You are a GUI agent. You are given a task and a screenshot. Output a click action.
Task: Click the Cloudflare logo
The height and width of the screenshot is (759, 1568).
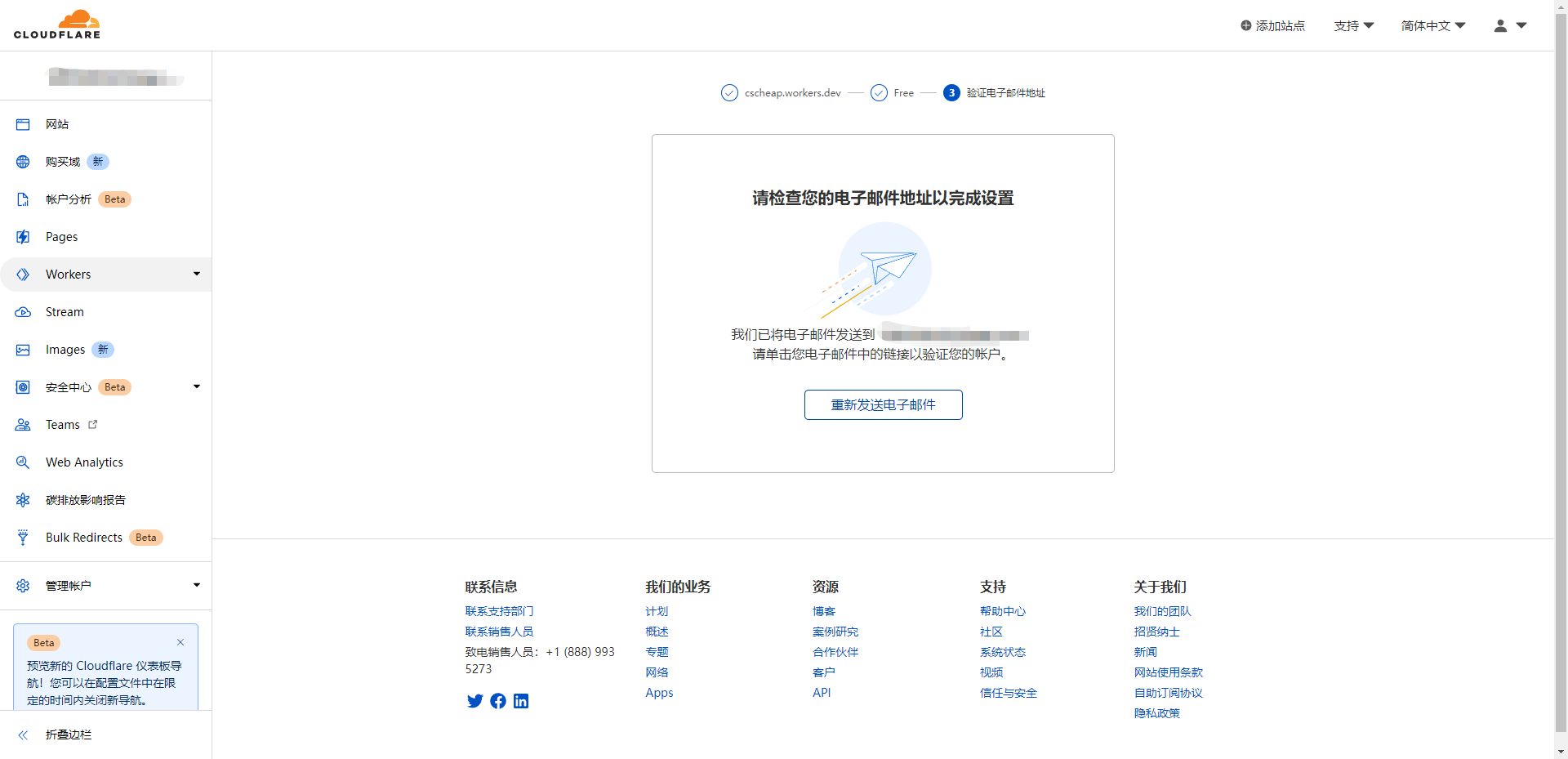(x=57, y=25)
